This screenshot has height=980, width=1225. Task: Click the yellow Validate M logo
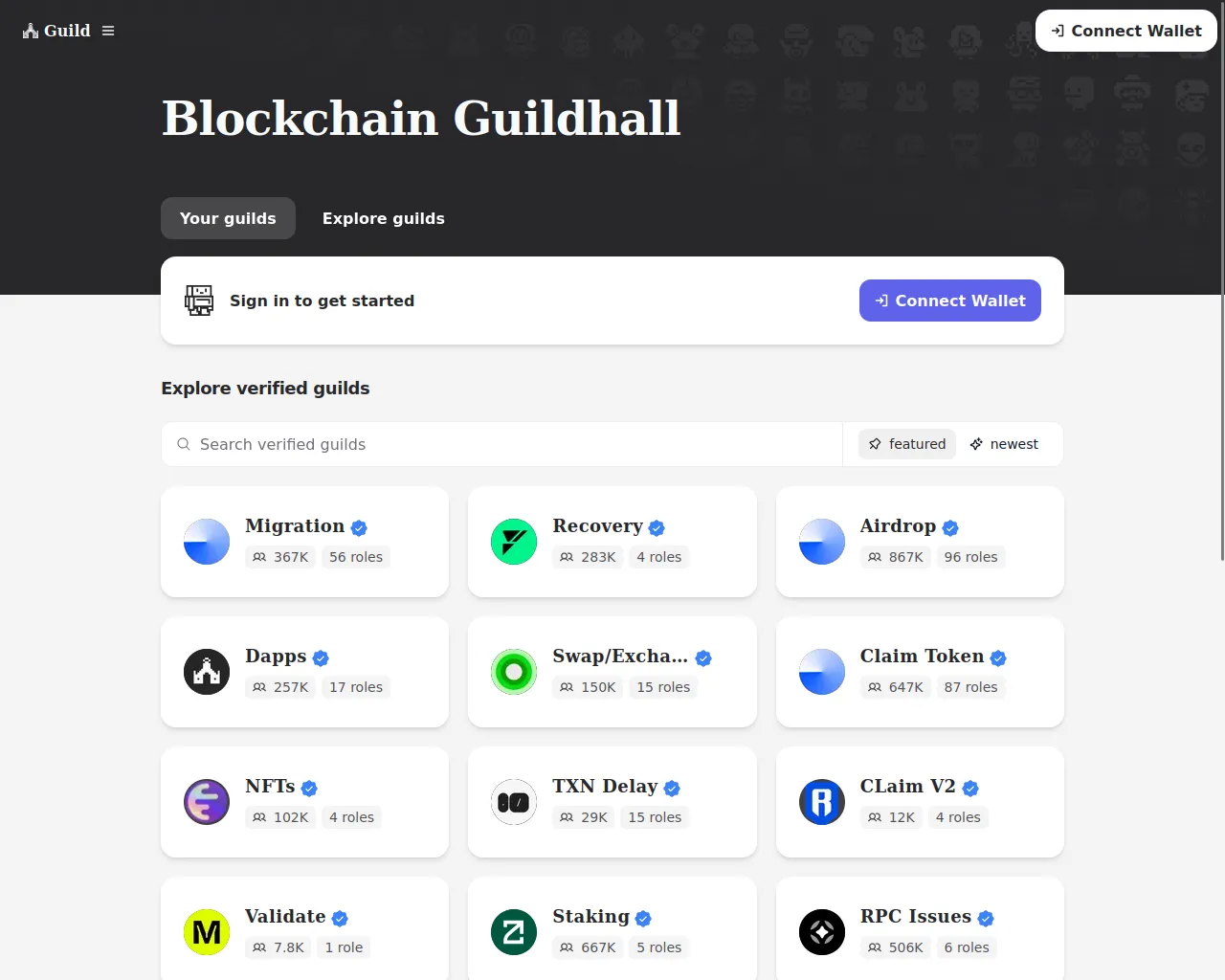[207, 932]
